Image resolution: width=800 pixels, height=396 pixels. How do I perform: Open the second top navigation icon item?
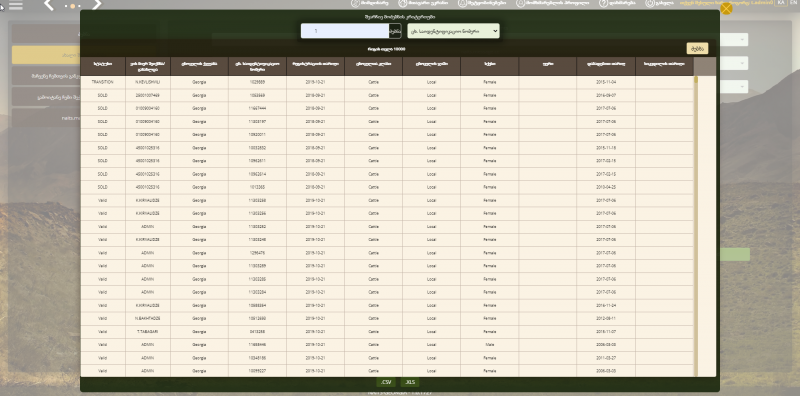click(423, 3)
